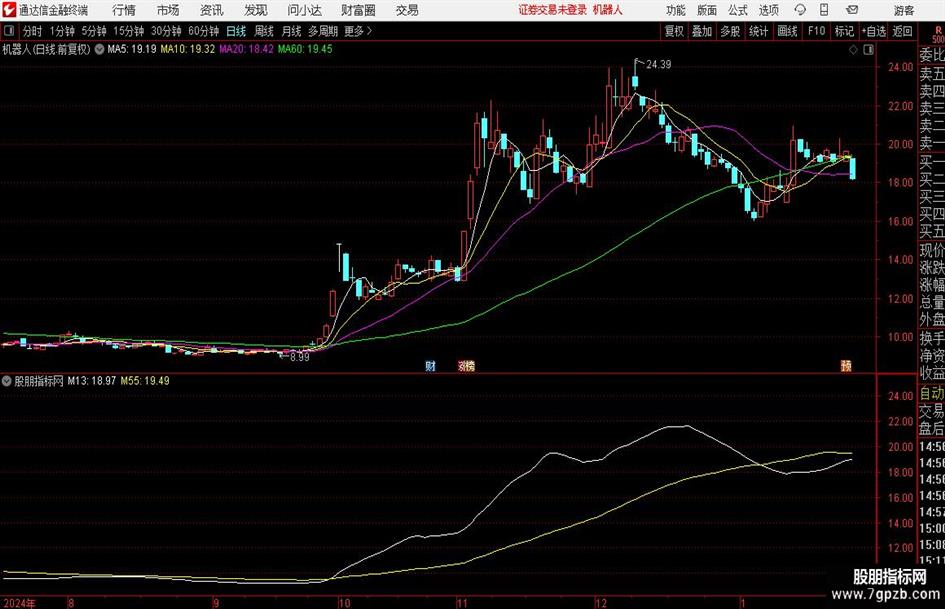Select the 周线 weekly chart tab
The image size is (945, 609).
point(263,31)
